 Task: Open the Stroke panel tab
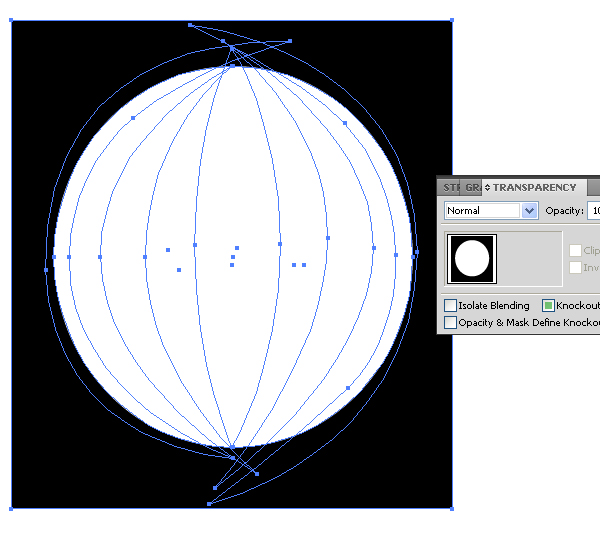tap(450, 188)
